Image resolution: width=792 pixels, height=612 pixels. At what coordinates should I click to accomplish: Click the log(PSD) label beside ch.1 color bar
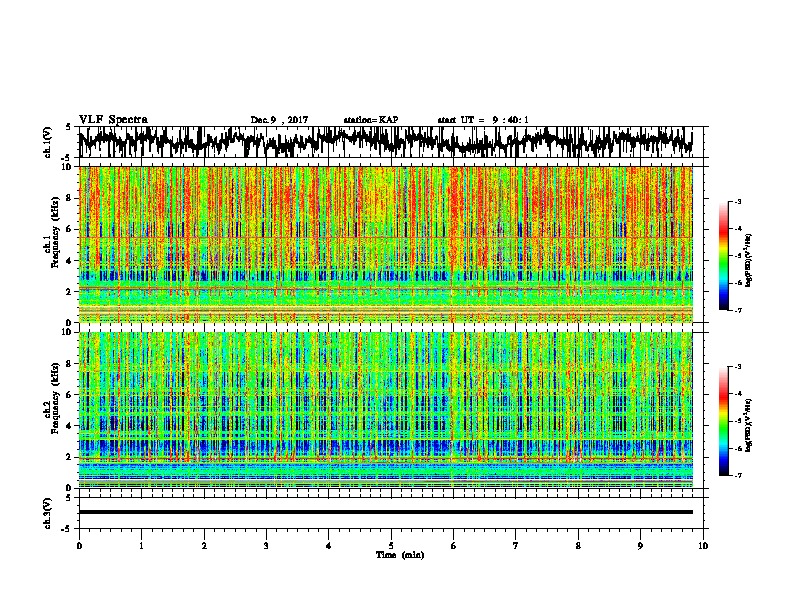click(x=749, y=260)
